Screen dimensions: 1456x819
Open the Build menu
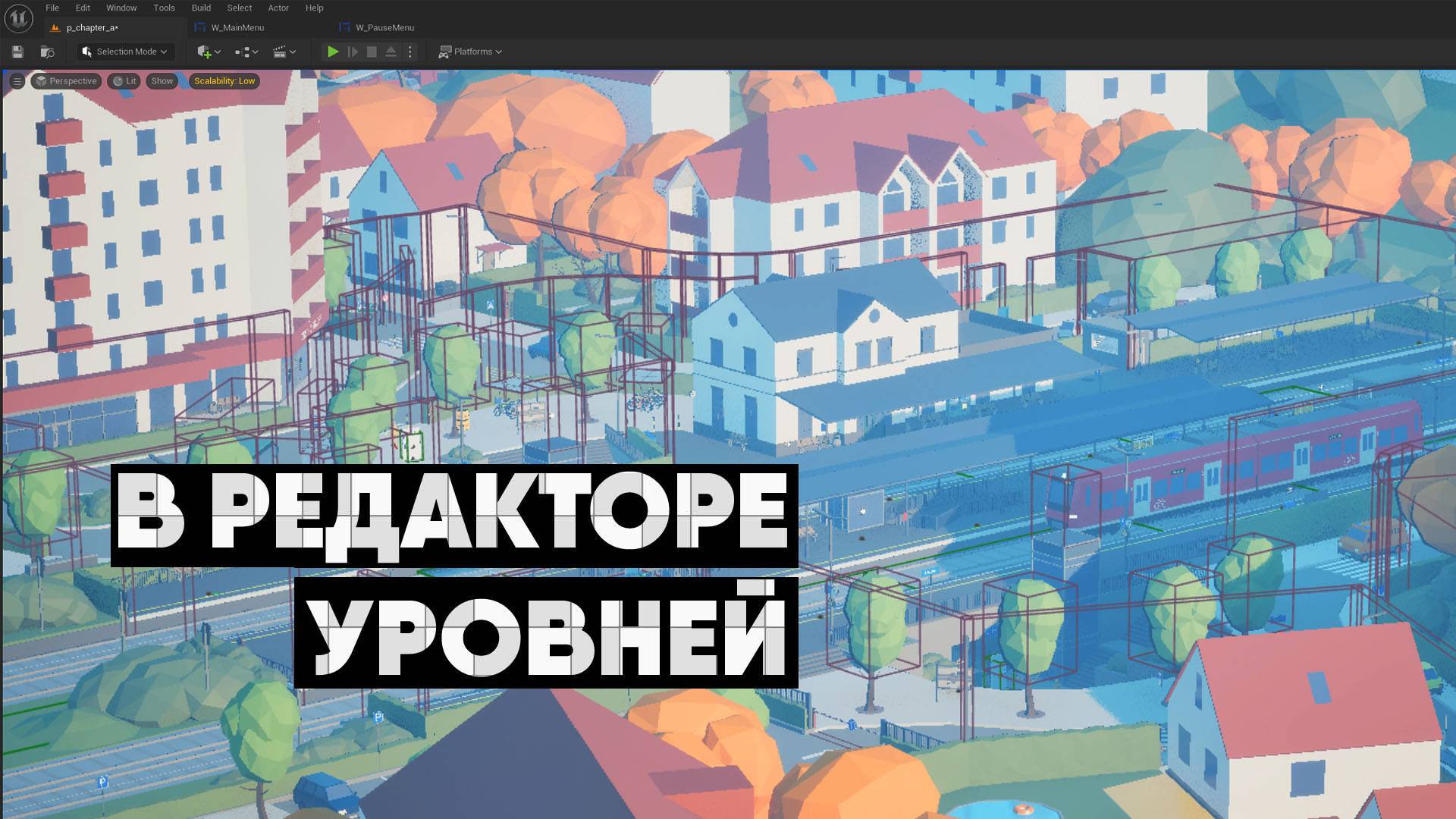(x=201, y=8)
